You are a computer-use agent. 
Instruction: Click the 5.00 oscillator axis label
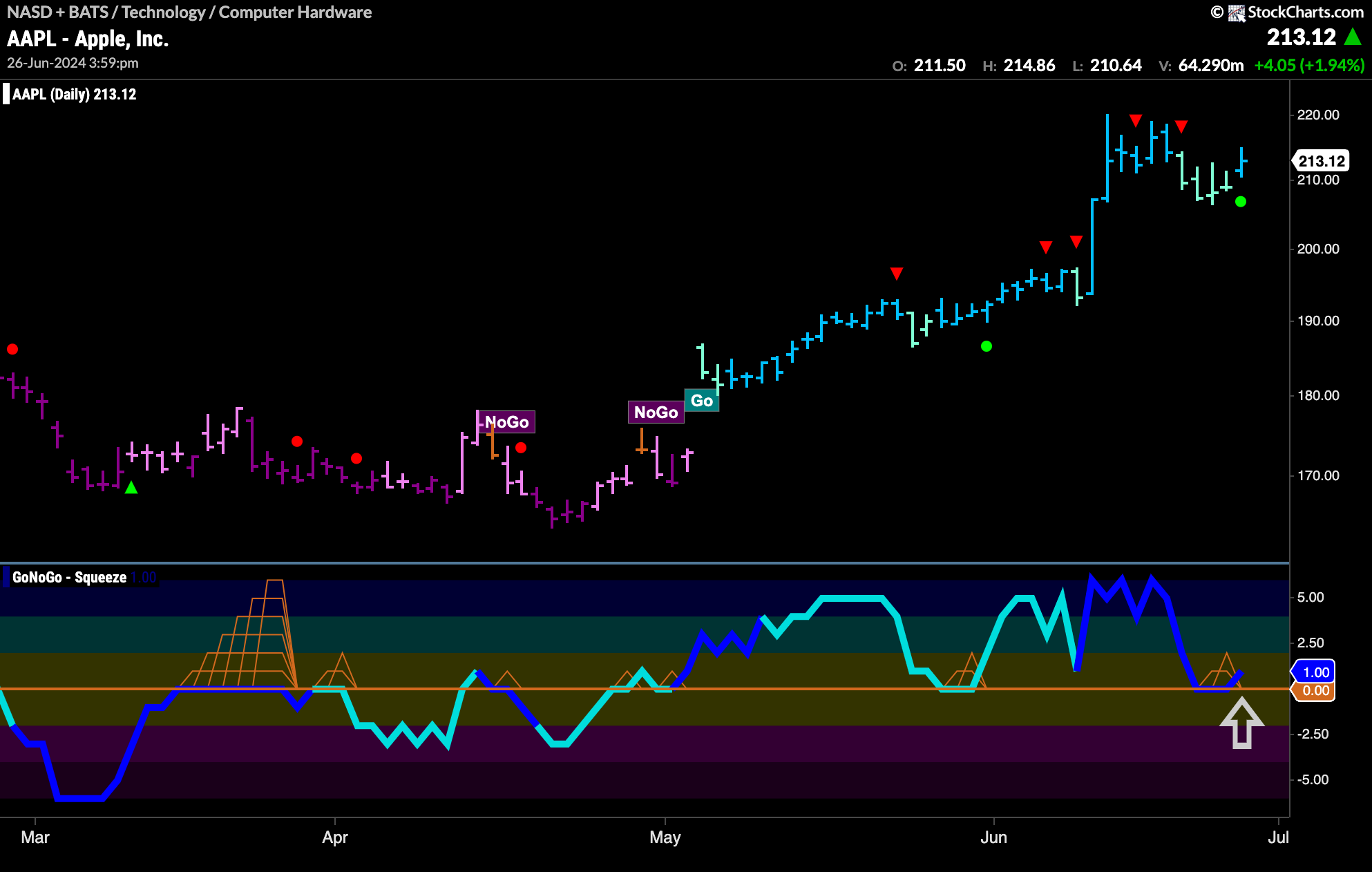(x=1311, y=597)
